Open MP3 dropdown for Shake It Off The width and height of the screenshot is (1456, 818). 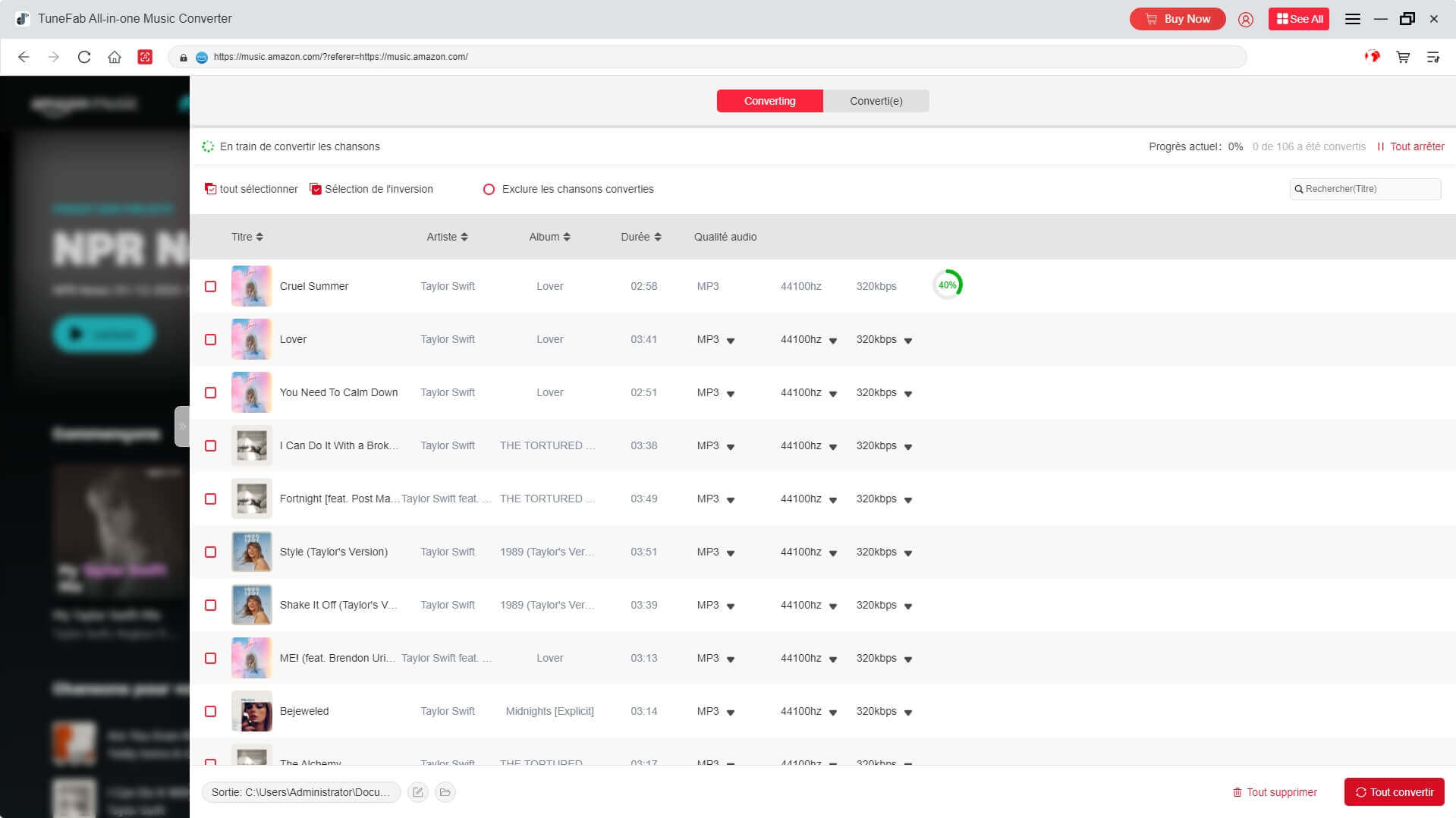click(731, 606)
